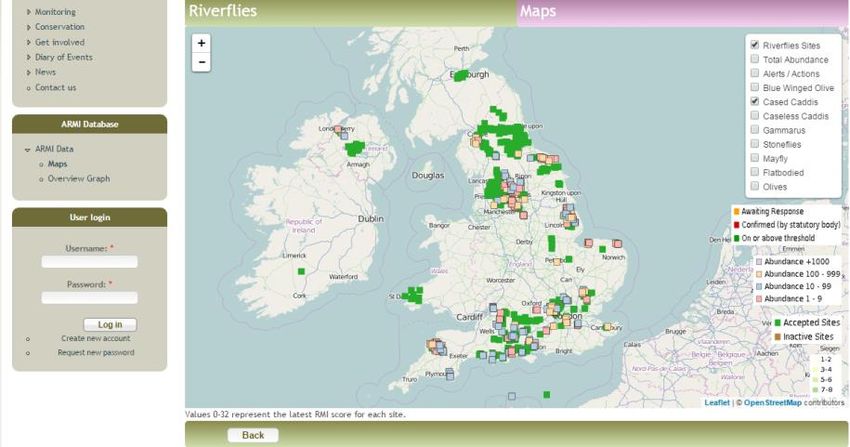Image resolution: width=850 pixels, height=447 pixels.
Task: Click the Awaiting Response orange legend swatch
Action: pos(736,211)
